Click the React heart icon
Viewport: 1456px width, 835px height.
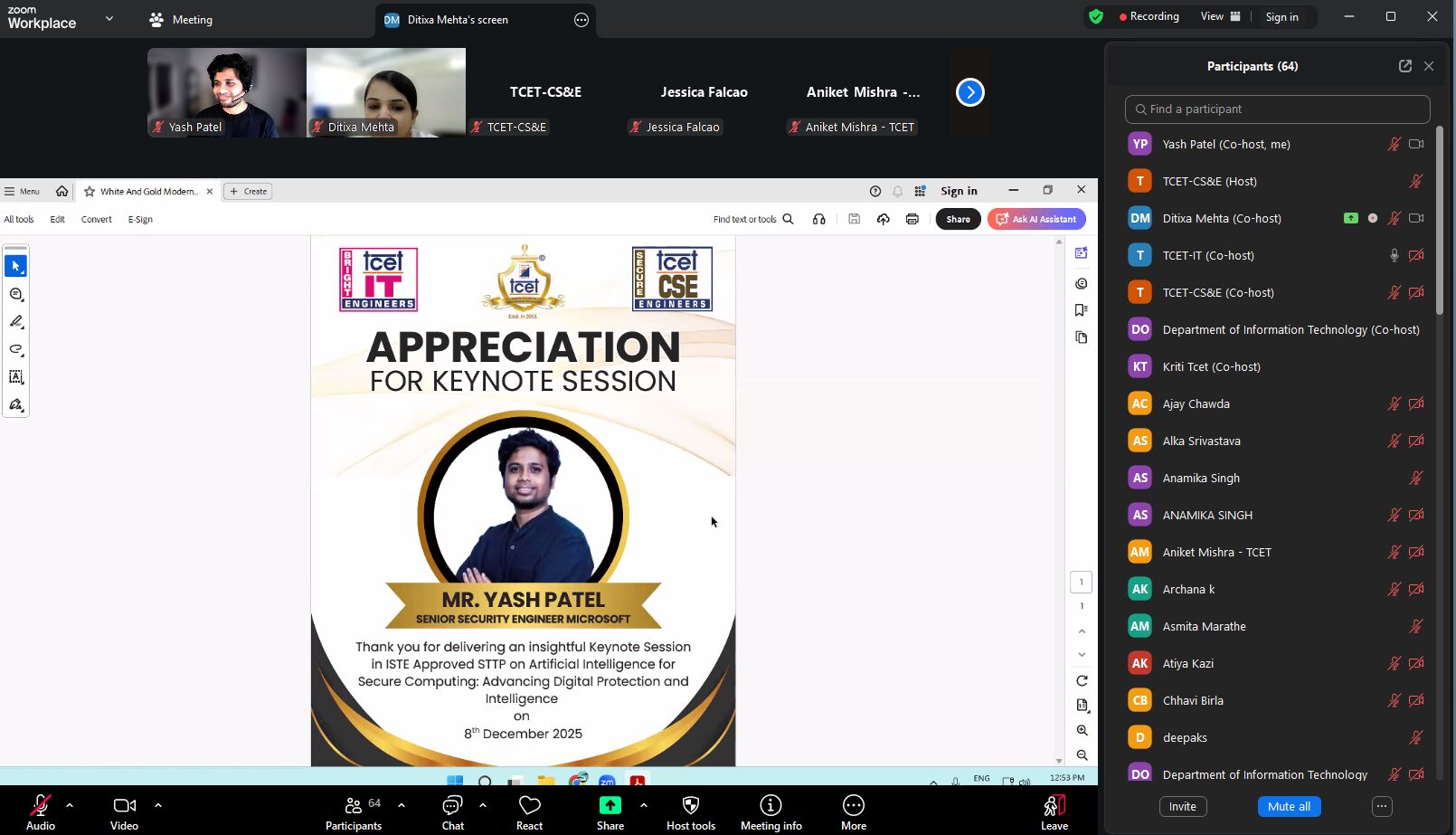529,805
